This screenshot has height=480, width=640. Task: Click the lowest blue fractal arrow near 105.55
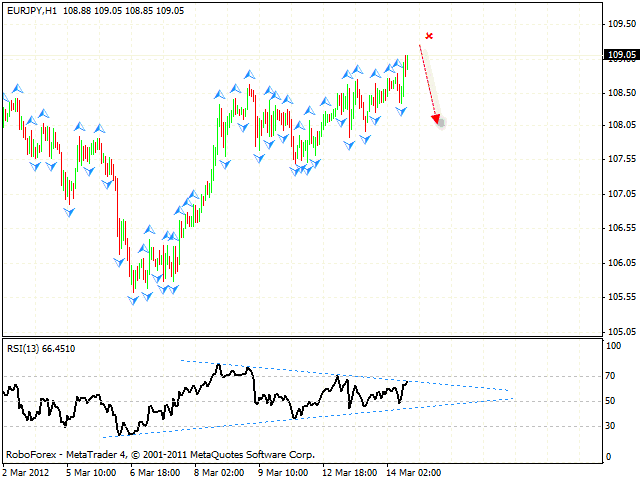point(133,299)
